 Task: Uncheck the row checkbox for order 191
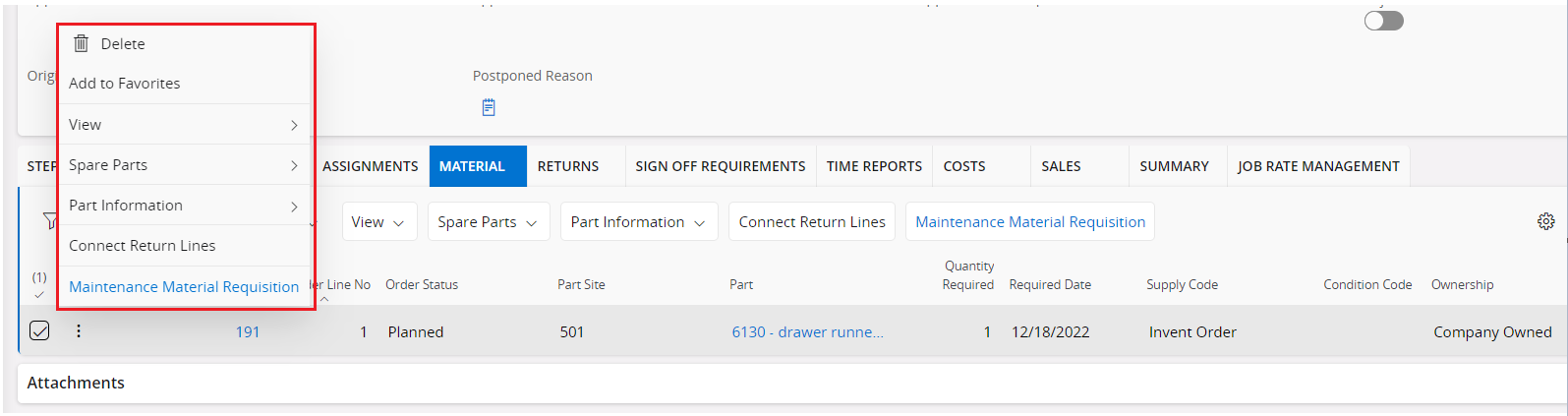pyautogui.click(x=39, y=331)
